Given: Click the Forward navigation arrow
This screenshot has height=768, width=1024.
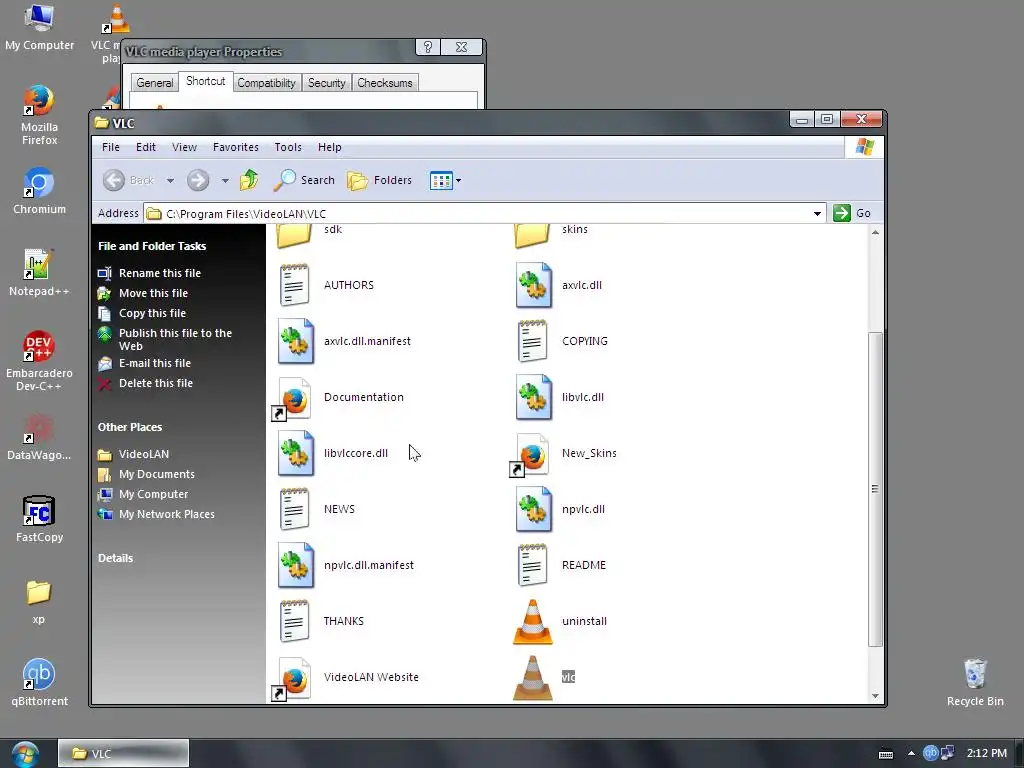Looking at the screenshot, I should 198,180.
